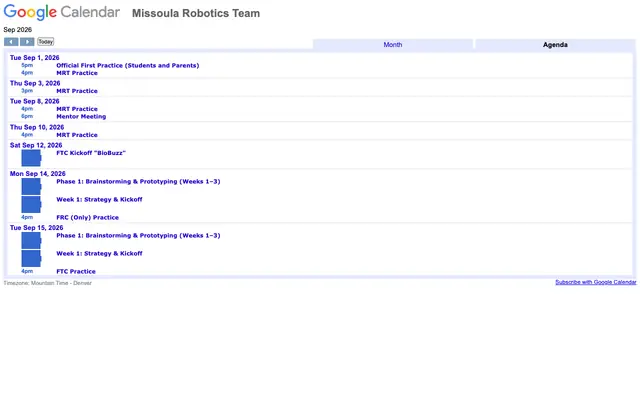This screenshot has height=400, width=640.
Task: Switch to the Month tab
Action: coord(393,44)
